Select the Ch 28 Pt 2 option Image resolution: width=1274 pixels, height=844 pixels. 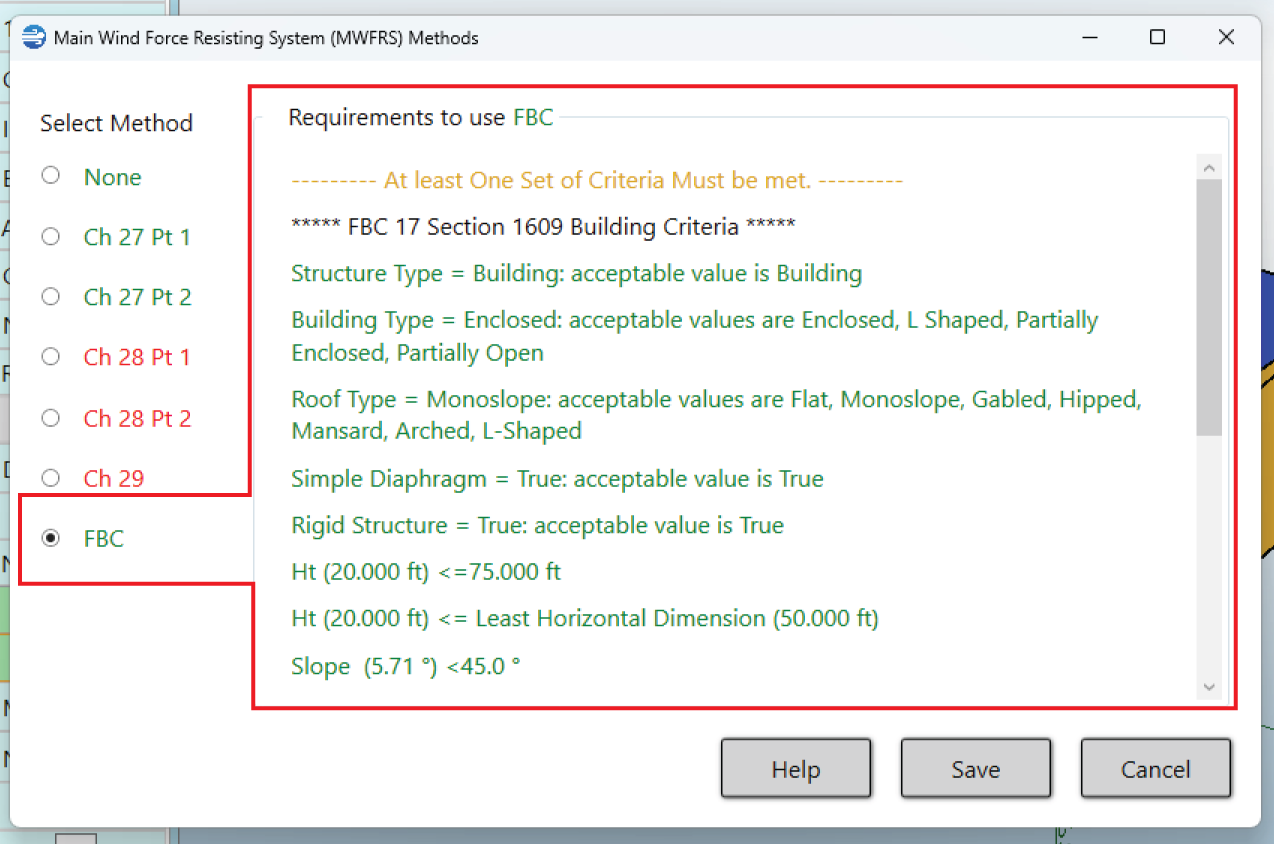pyautogui.click(x=51, y=418)
